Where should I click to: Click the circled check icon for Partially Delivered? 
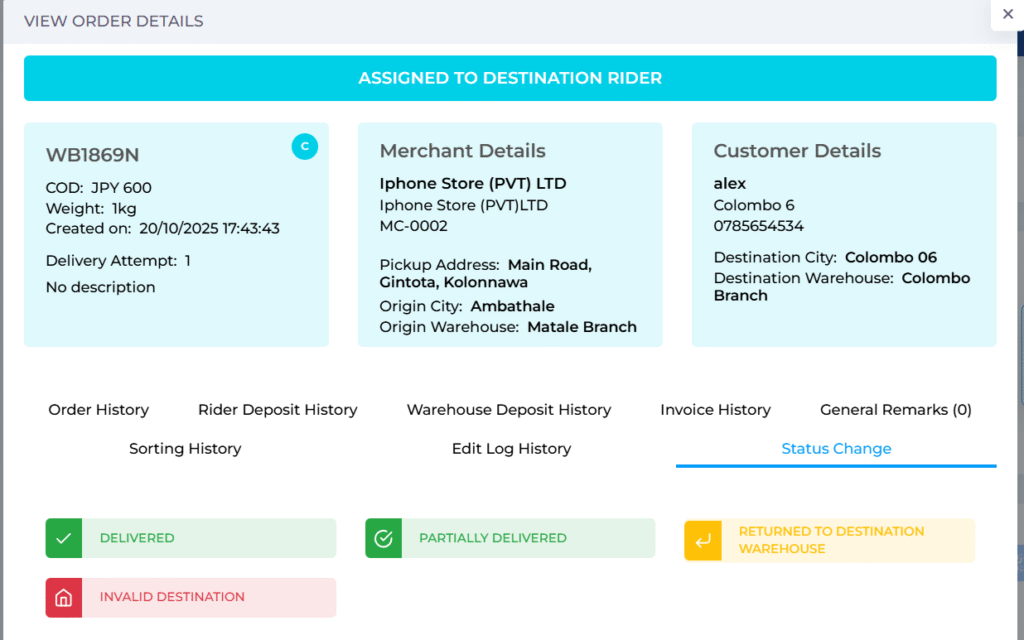coord(383,538)
